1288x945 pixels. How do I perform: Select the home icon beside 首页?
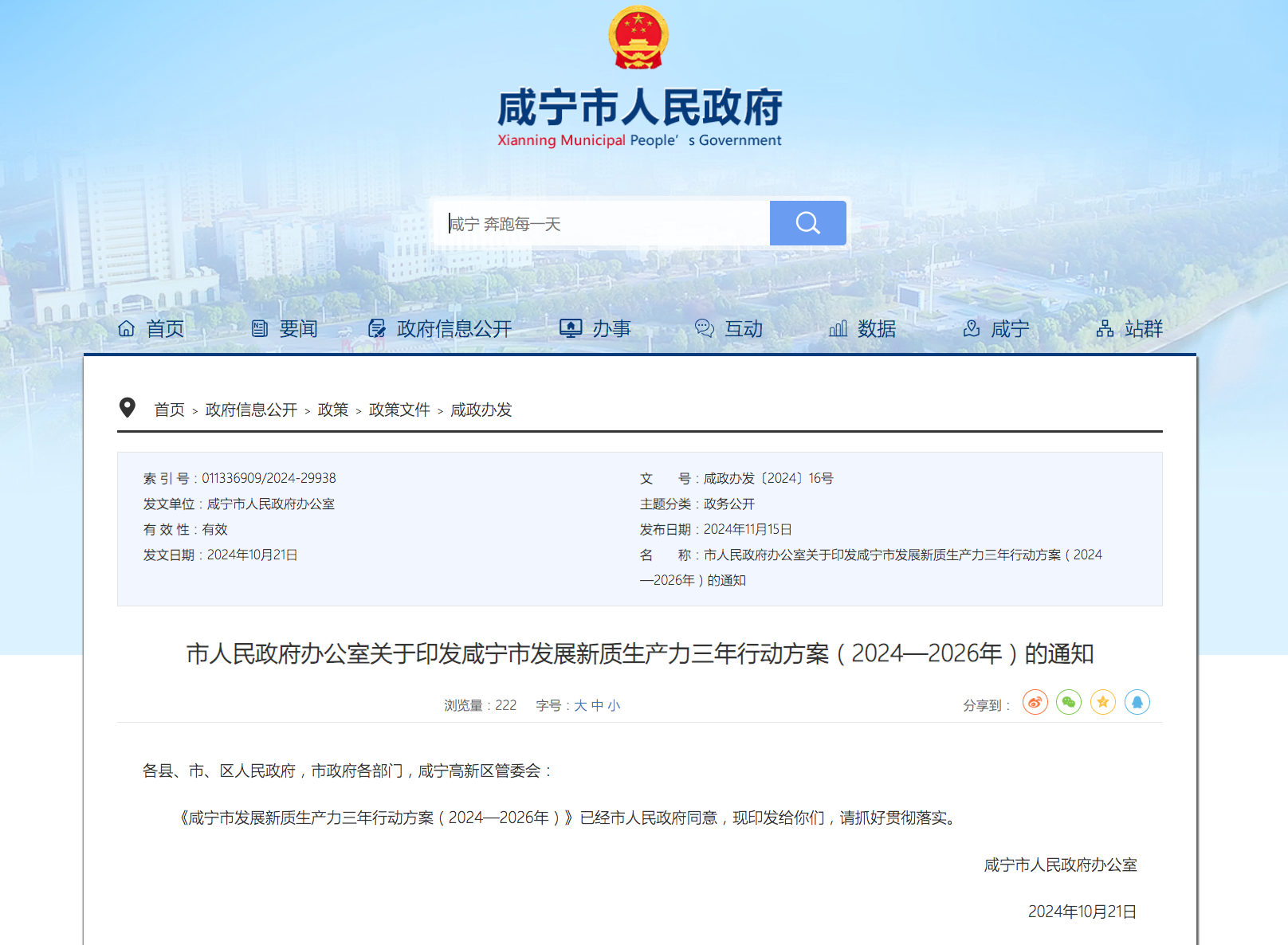tap(126, 328)
